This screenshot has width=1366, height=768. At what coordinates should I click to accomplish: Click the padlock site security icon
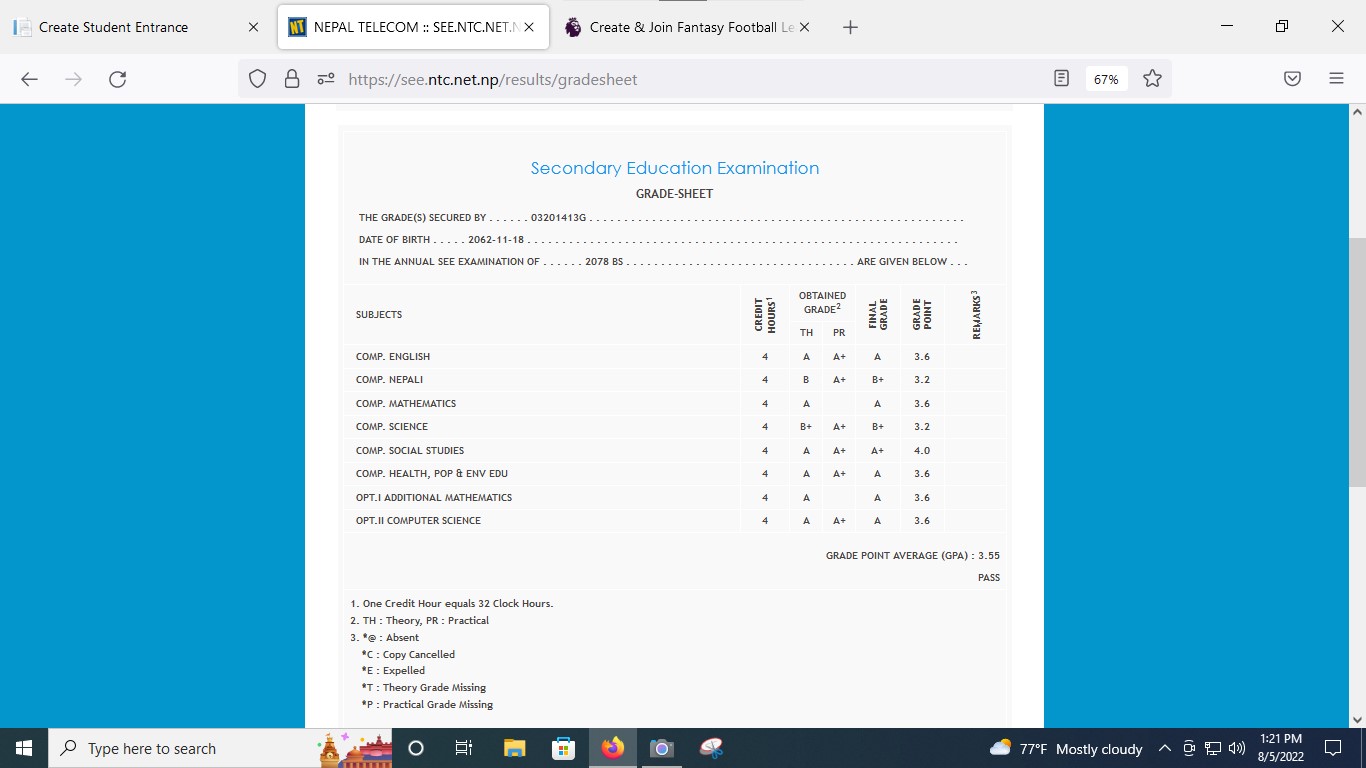(x=291, y=79)
